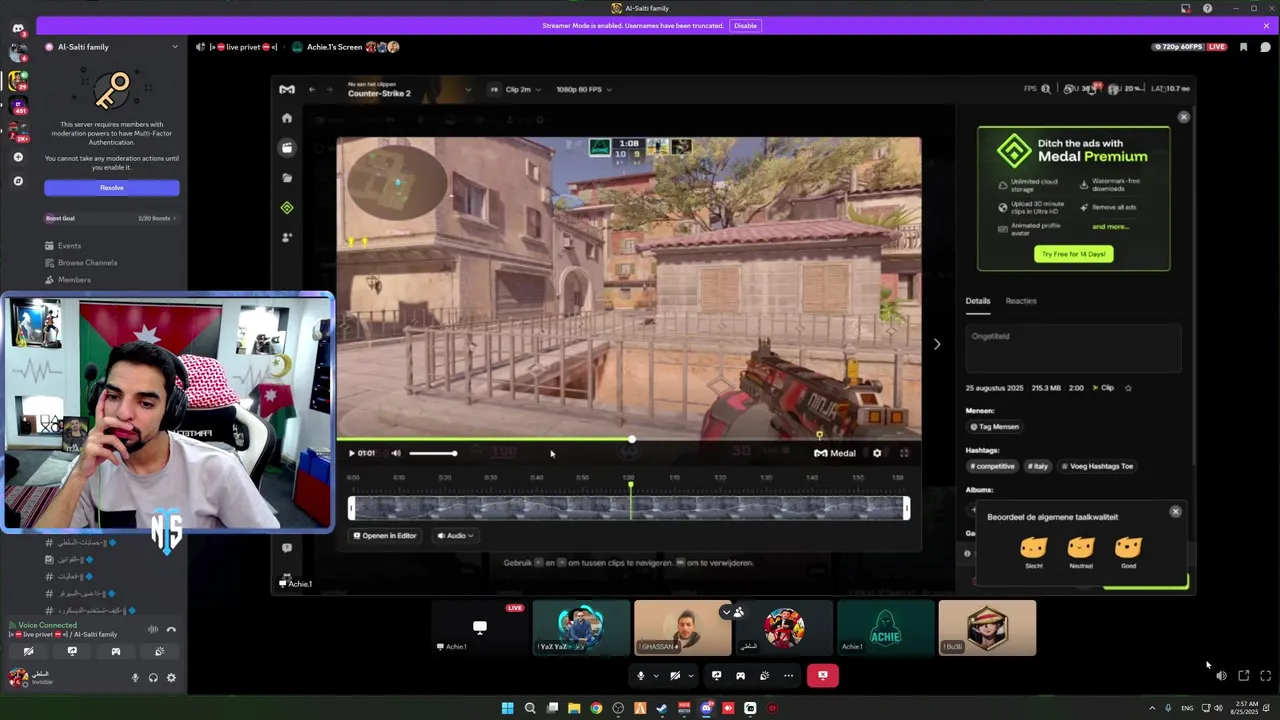Open the Audio dropdown below timeline
This screenshot has height=720, width=1280.
pos(455,536)
